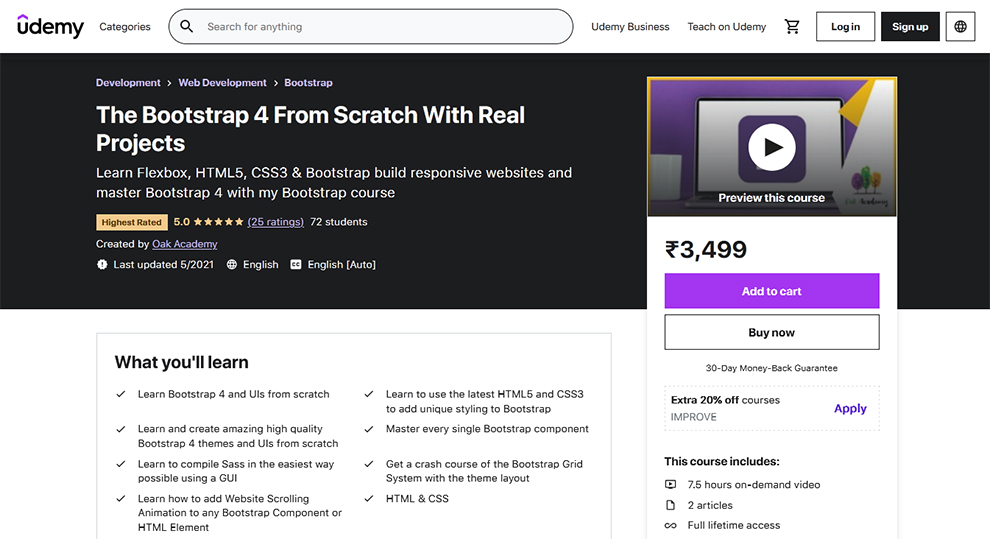Apply the IMPROVE coupon

tap(850, 408)
